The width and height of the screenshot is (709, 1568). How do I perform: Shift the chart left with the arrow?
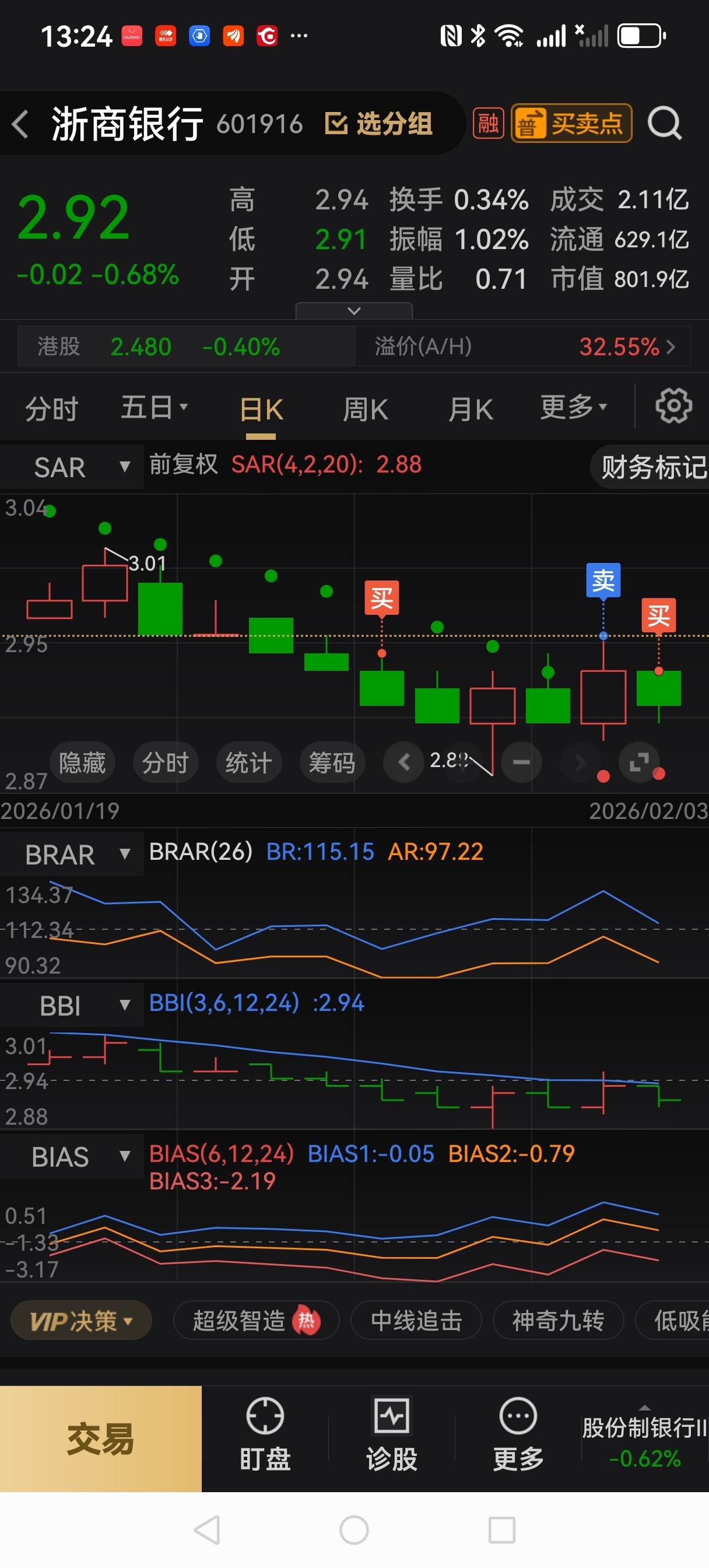click(404, 762)
